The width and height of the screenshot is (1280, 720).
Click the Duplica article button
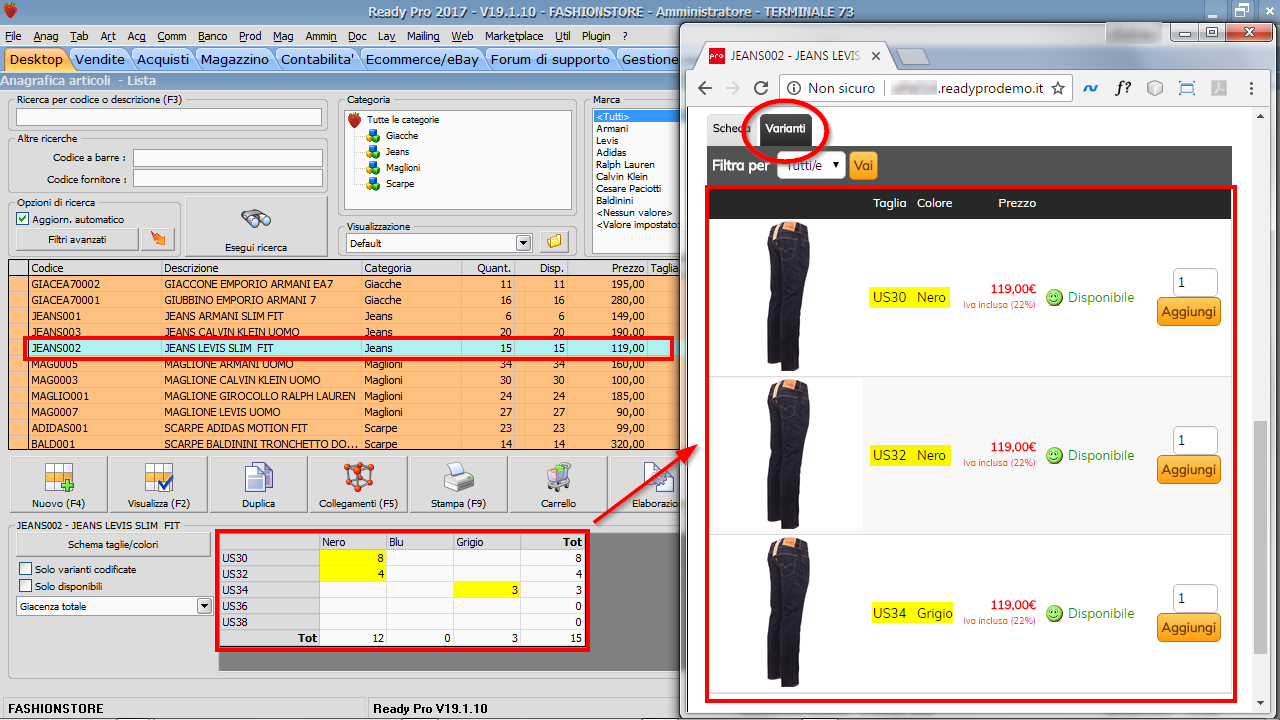pyautogui.click(x=259, y=485)
